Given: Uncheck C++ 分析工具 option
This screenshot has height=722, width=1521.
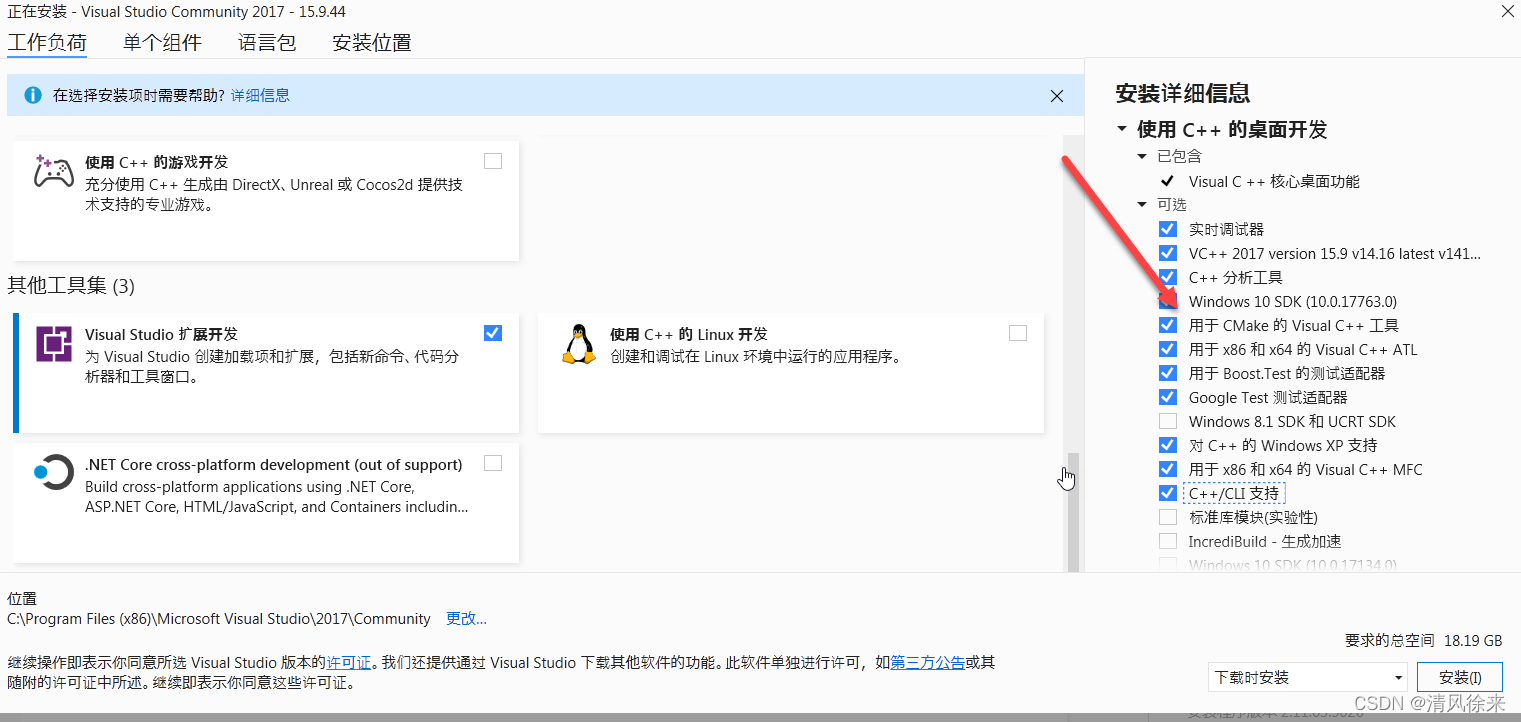Looking at the screenshot, I should pos(1168,277).
